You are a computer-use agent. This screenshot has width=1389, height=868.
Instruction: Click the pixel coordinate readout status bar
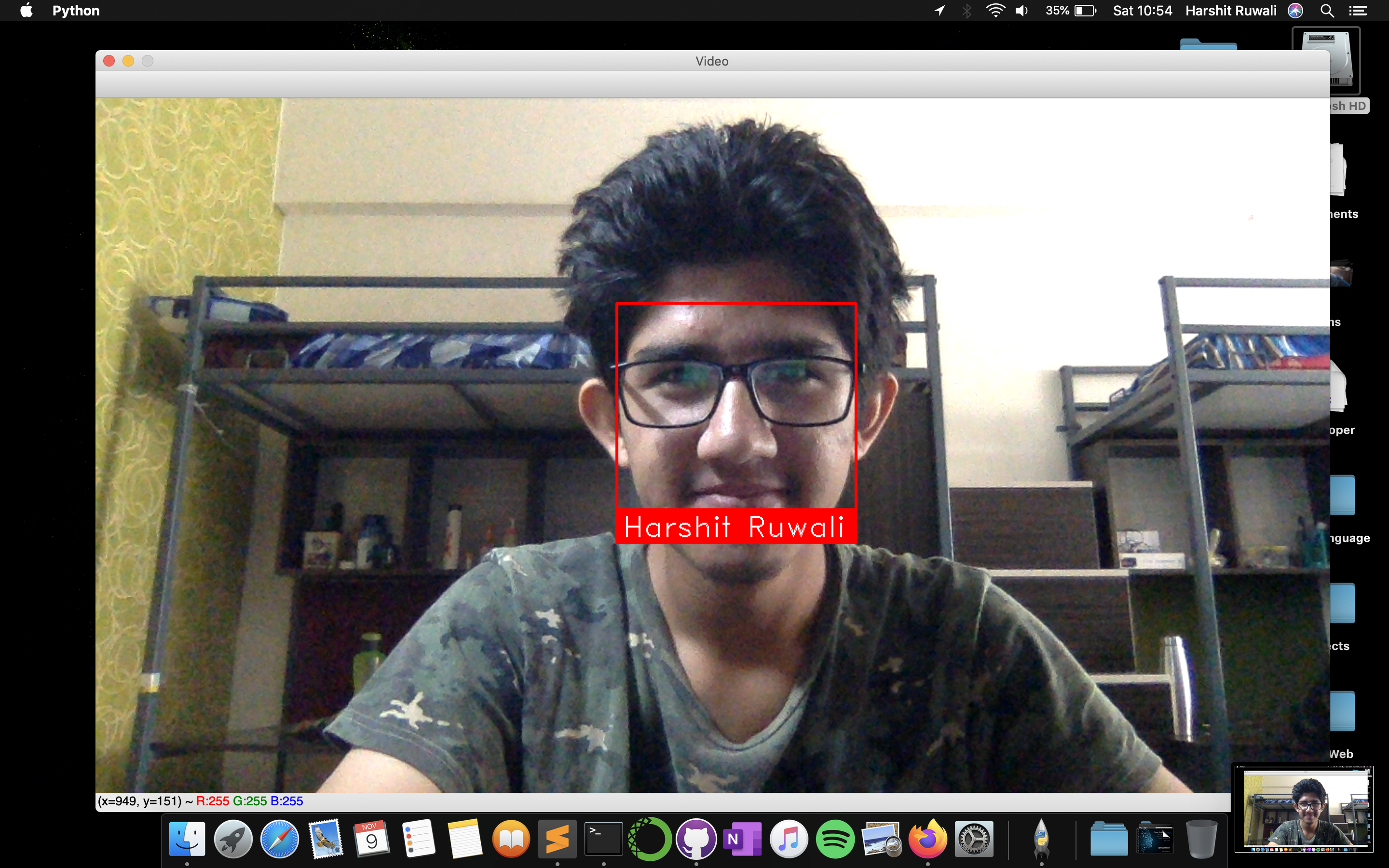pos(662,801)
